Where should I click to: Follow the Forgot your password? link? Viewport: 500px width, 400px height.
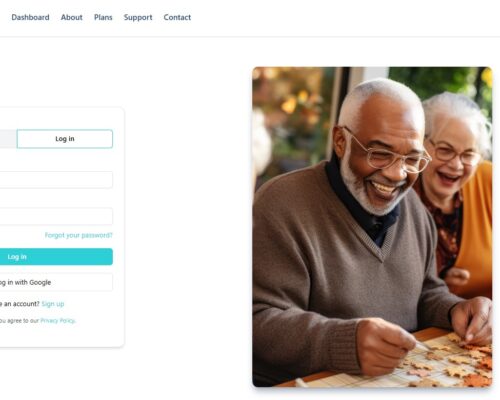point(79,235)
